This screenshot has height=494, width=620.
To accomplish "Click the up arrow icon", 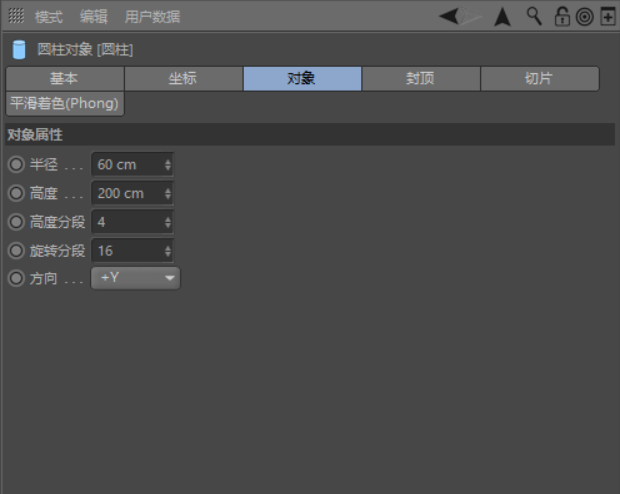I will pyautogui.click(x=502, y=16).
